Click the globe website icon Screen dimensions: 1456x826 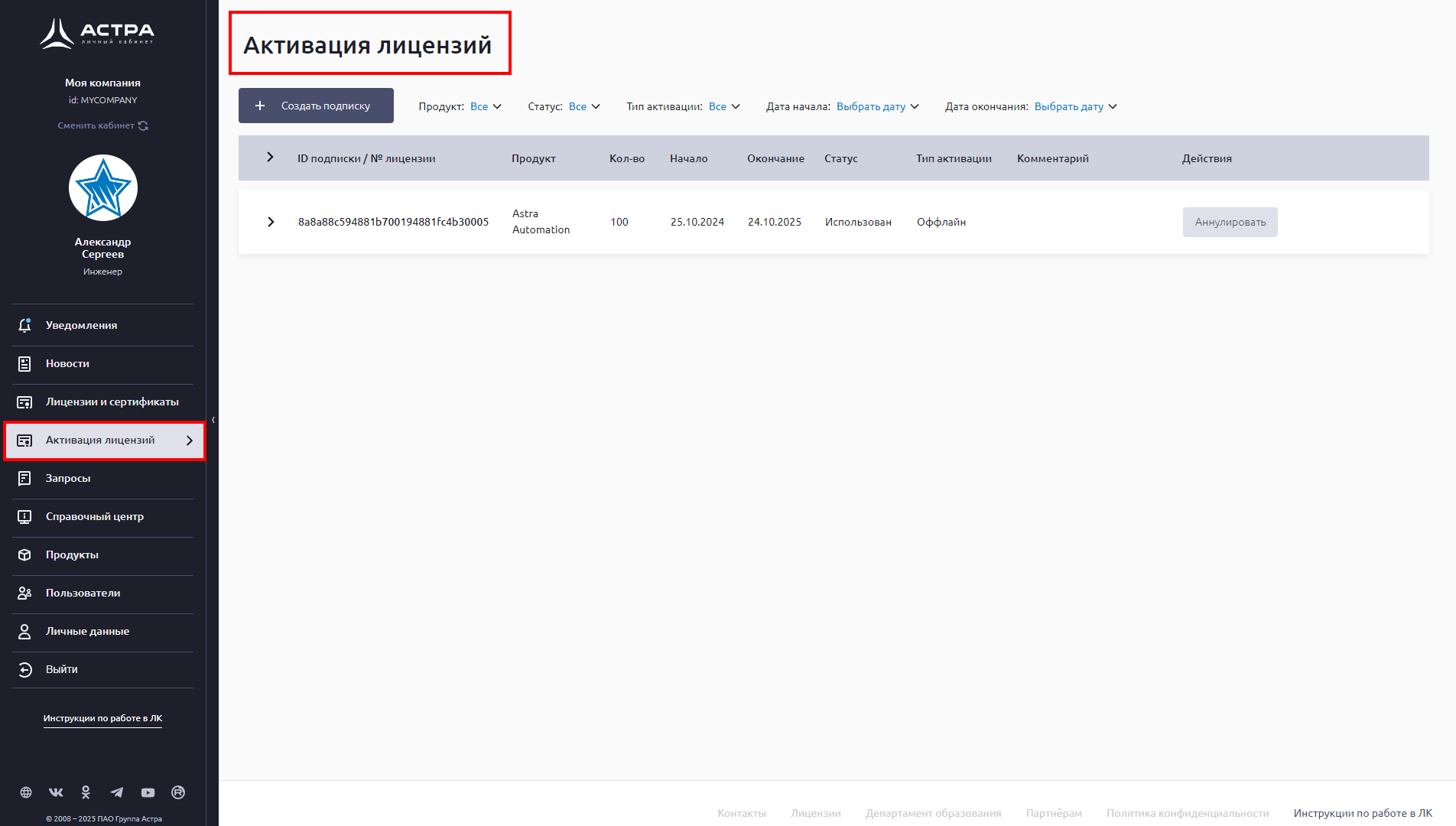[x=26, y=792]
